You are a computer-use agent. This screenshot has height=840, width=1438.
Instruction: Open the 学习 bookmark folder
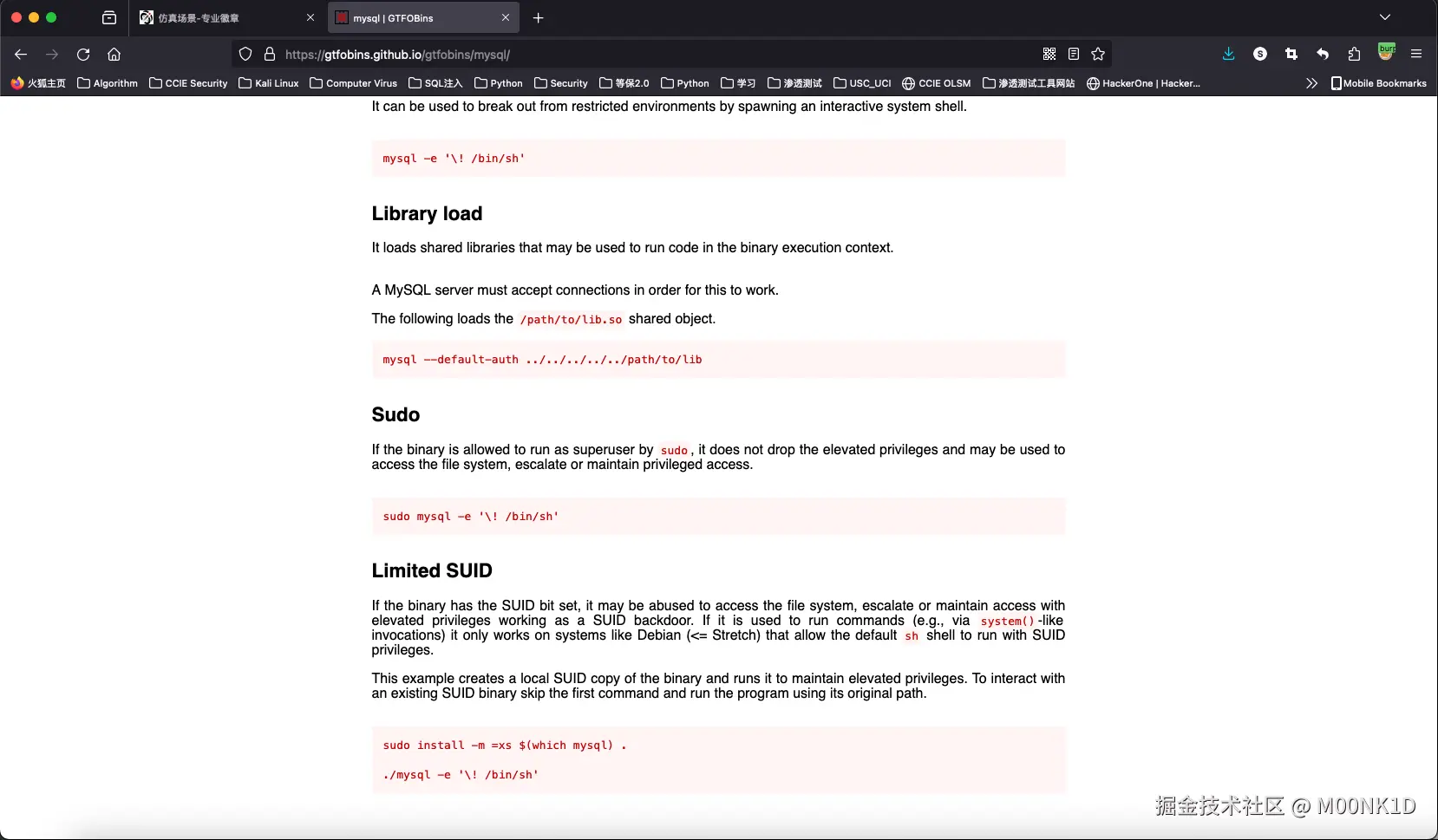[x=738, y=83]
